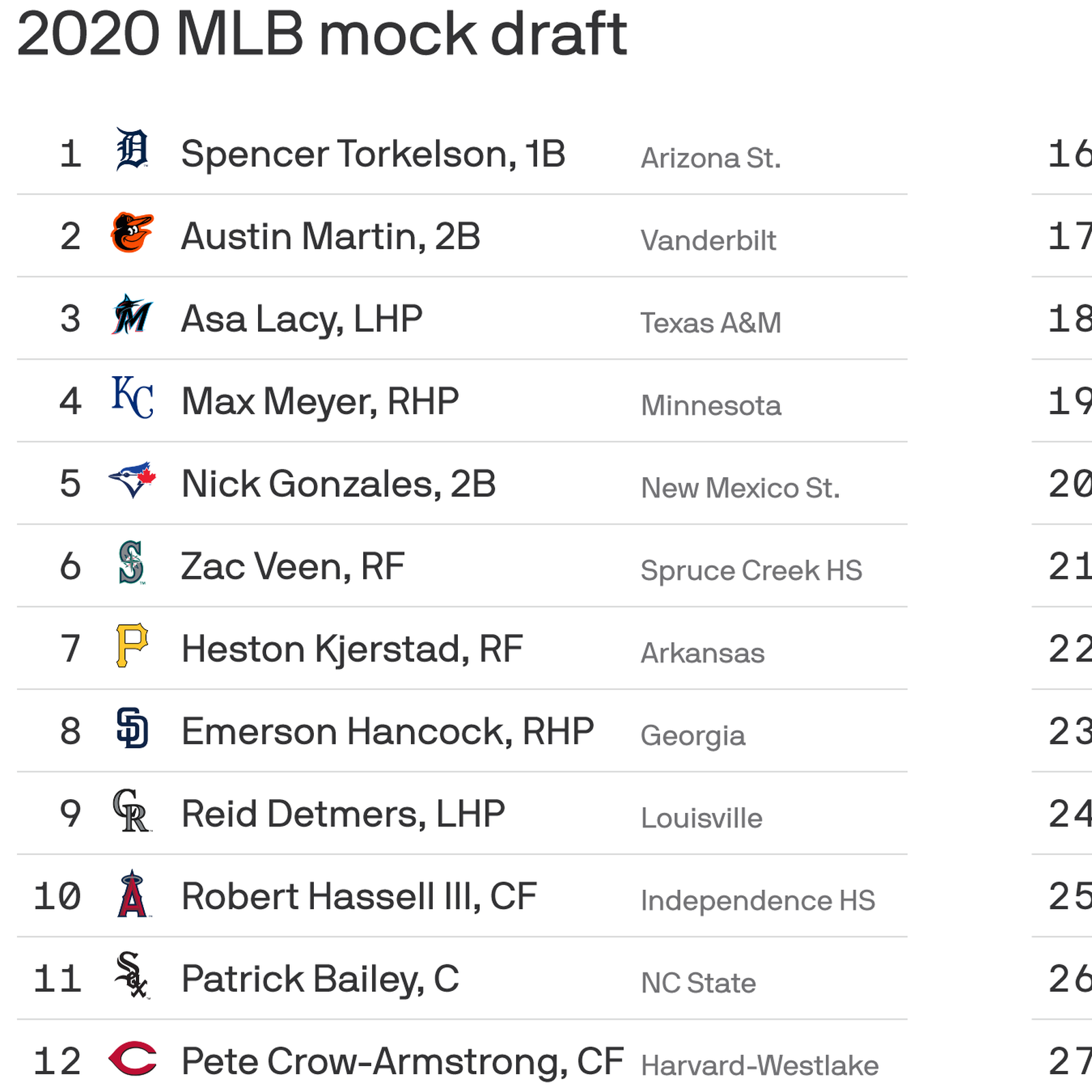Click the Detroit Tigers logo
Image resolution: width=1092 pixels, height=1092 pixels.
click(132, 149)
